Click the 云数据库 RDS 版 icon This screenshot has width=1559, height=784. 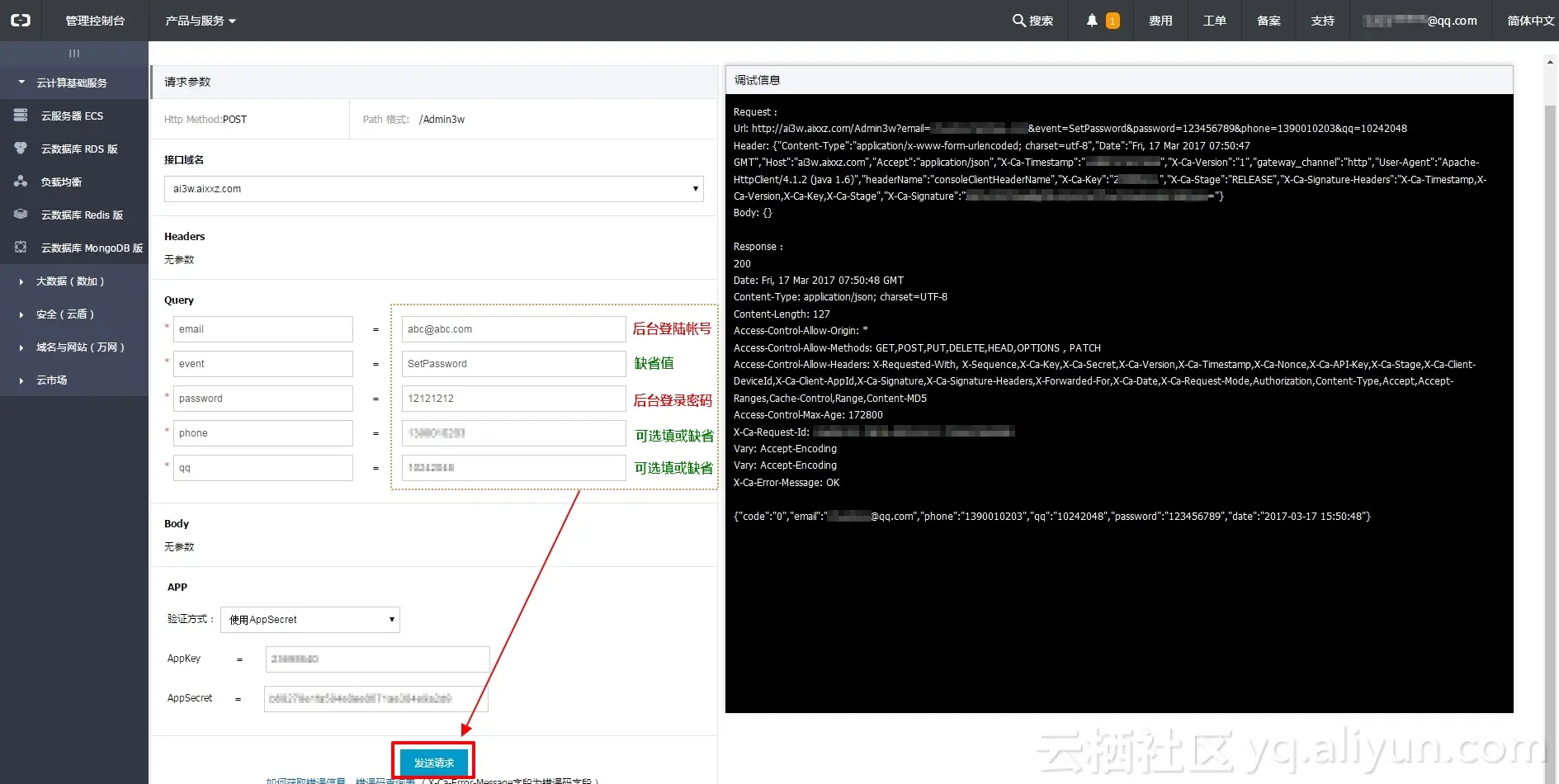click(21, 149)
